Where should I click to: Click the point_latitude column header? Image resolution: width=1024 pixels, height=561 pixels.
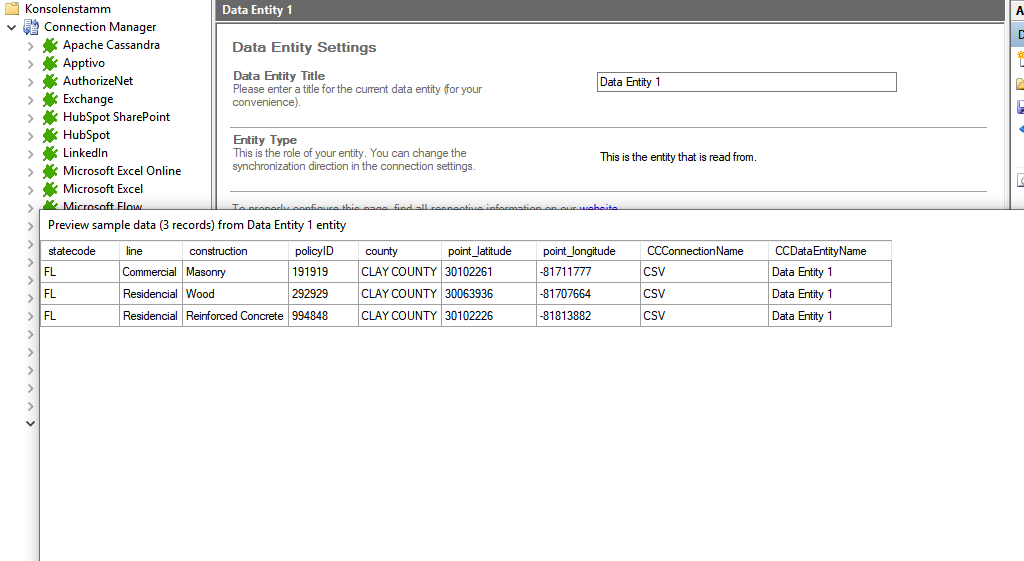point(479,251)
